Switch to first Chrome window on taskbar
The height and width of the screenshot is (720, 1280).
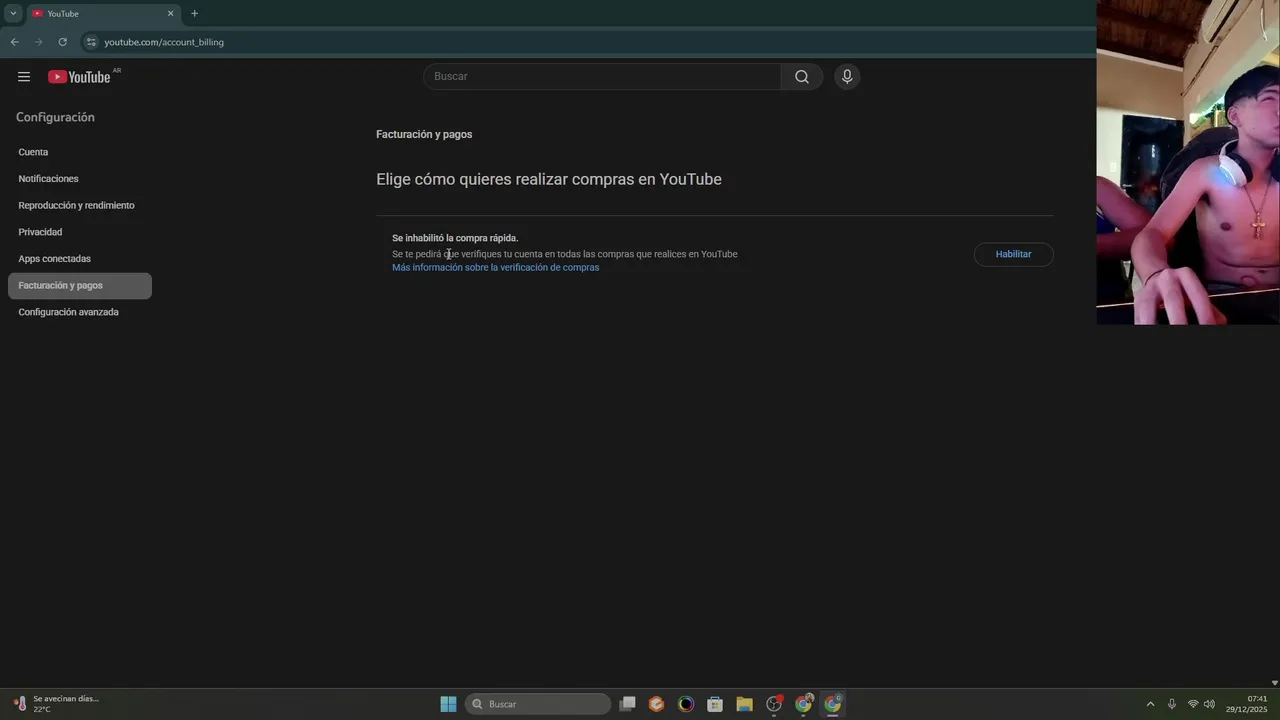[803, 704]
